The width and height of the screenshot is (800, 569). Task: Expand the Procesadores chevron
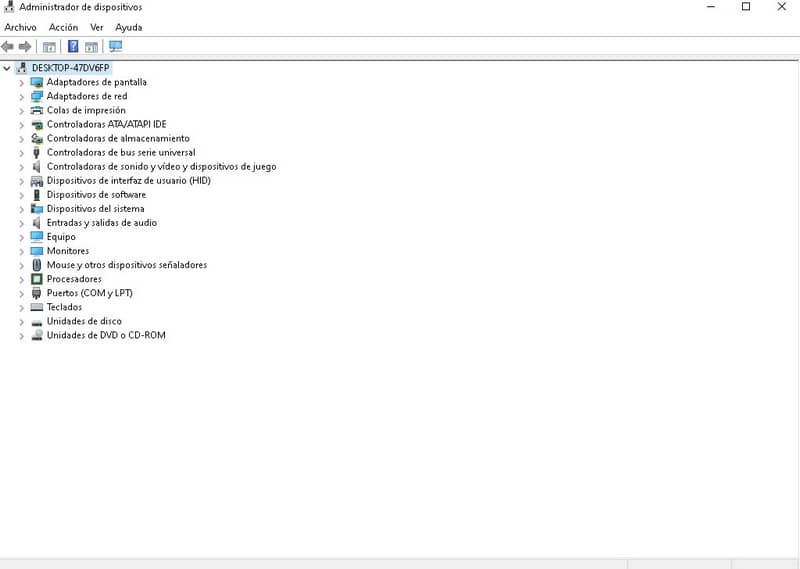21,280
